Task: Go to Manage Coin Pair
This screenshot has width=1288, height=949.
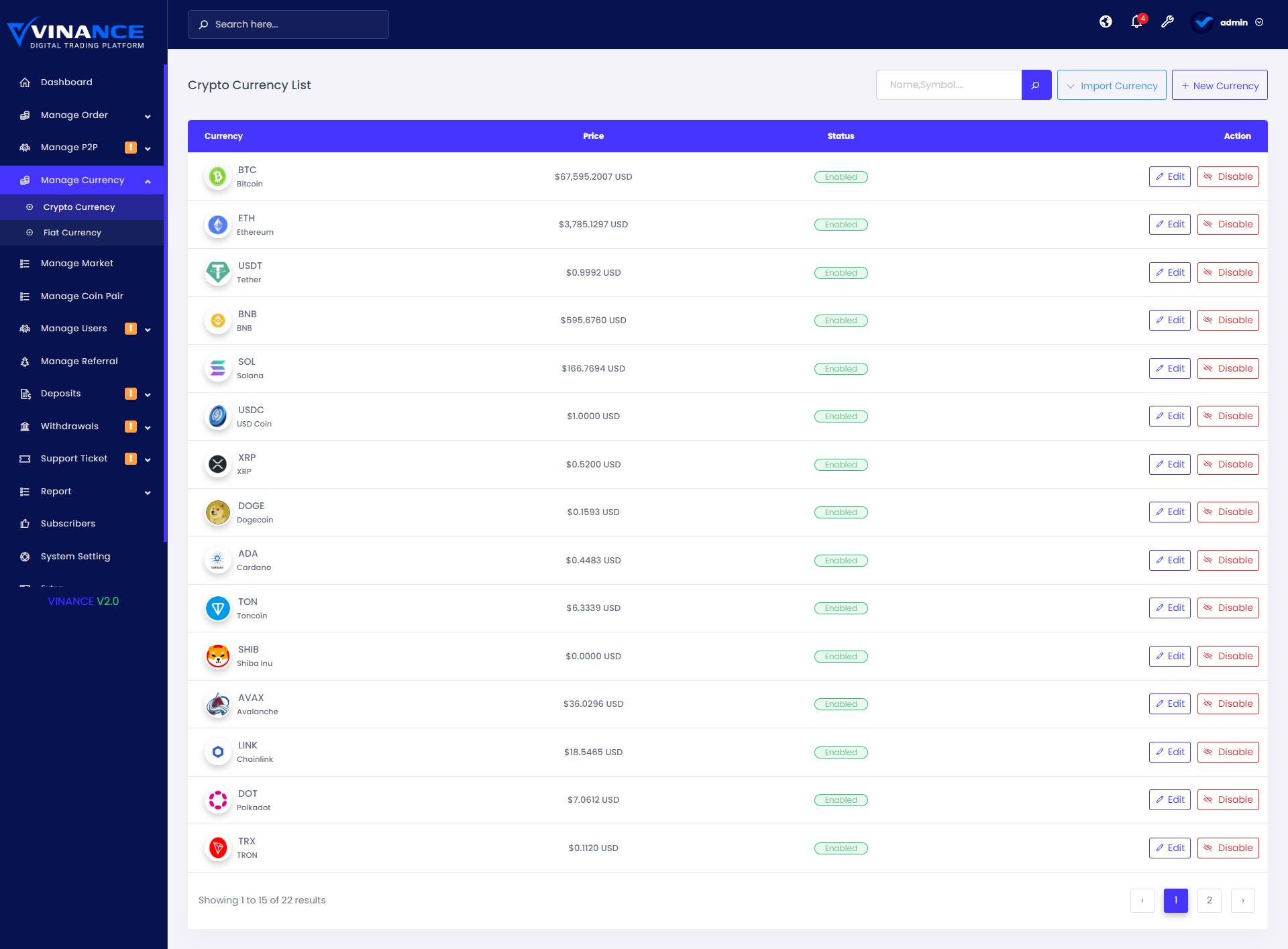Action: pyautogui.click(x=82, y=296)
